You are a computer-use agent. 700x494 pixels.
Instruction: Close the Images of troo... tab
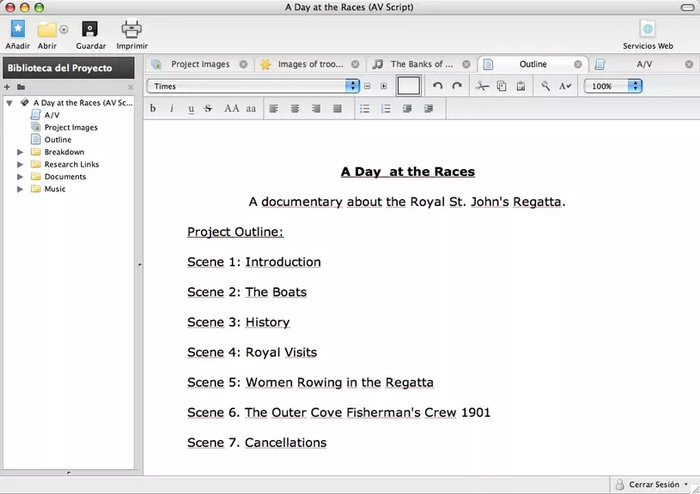(355, 64)
